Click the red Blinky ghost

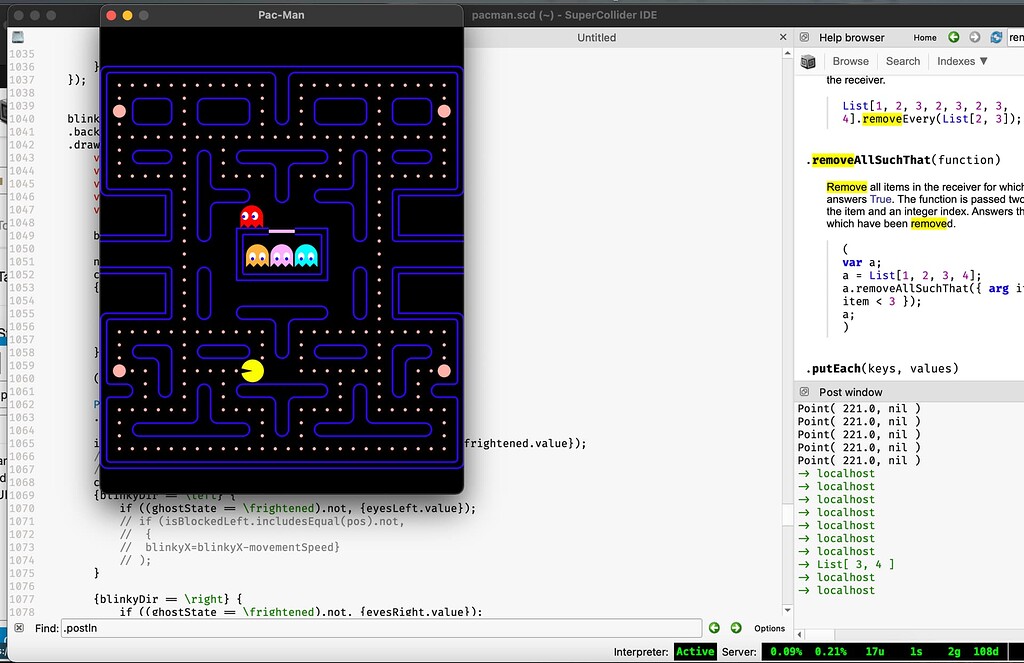tap(251, 217)
